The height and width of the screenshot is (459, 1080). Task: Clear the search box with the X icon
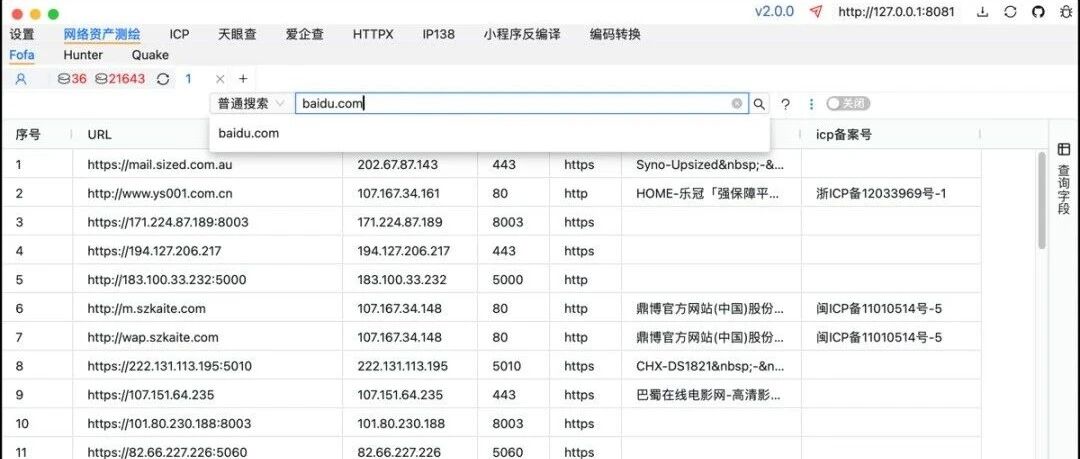[737, 103]
